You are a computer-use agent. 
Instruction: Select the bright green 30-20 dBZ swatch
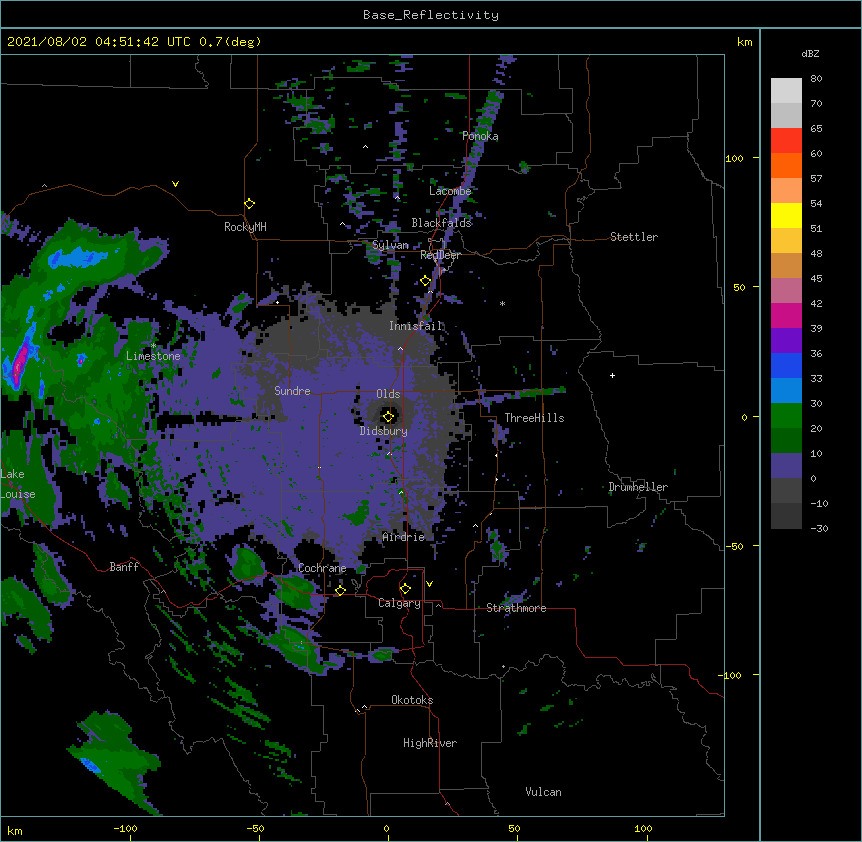[786, 416]
